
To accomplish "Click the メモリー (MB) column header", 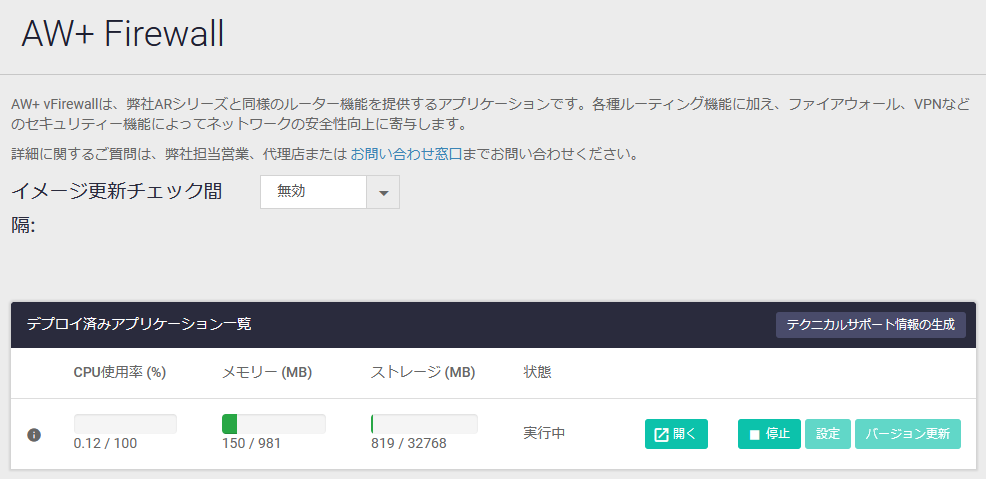I will click(x=267, y=373).
